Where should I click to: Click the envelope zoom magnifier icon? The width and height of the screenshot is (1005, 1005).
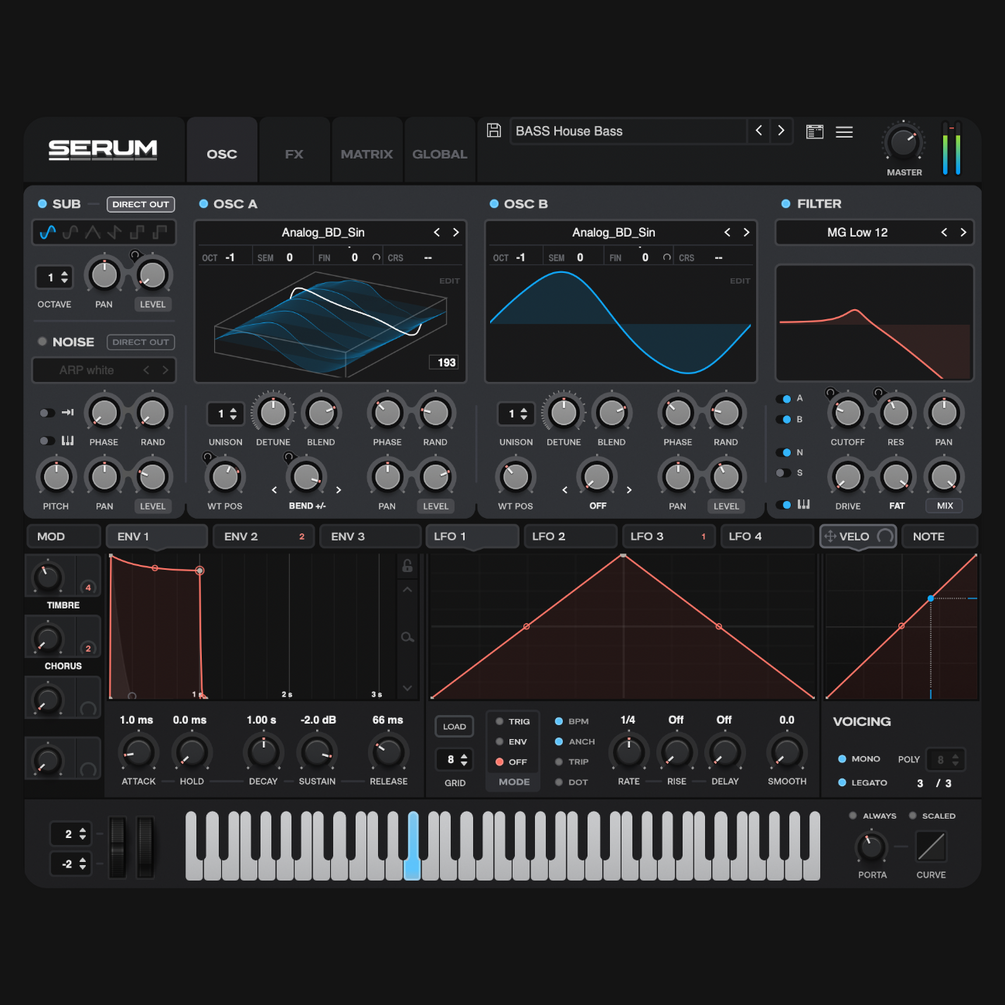(407, 637)
